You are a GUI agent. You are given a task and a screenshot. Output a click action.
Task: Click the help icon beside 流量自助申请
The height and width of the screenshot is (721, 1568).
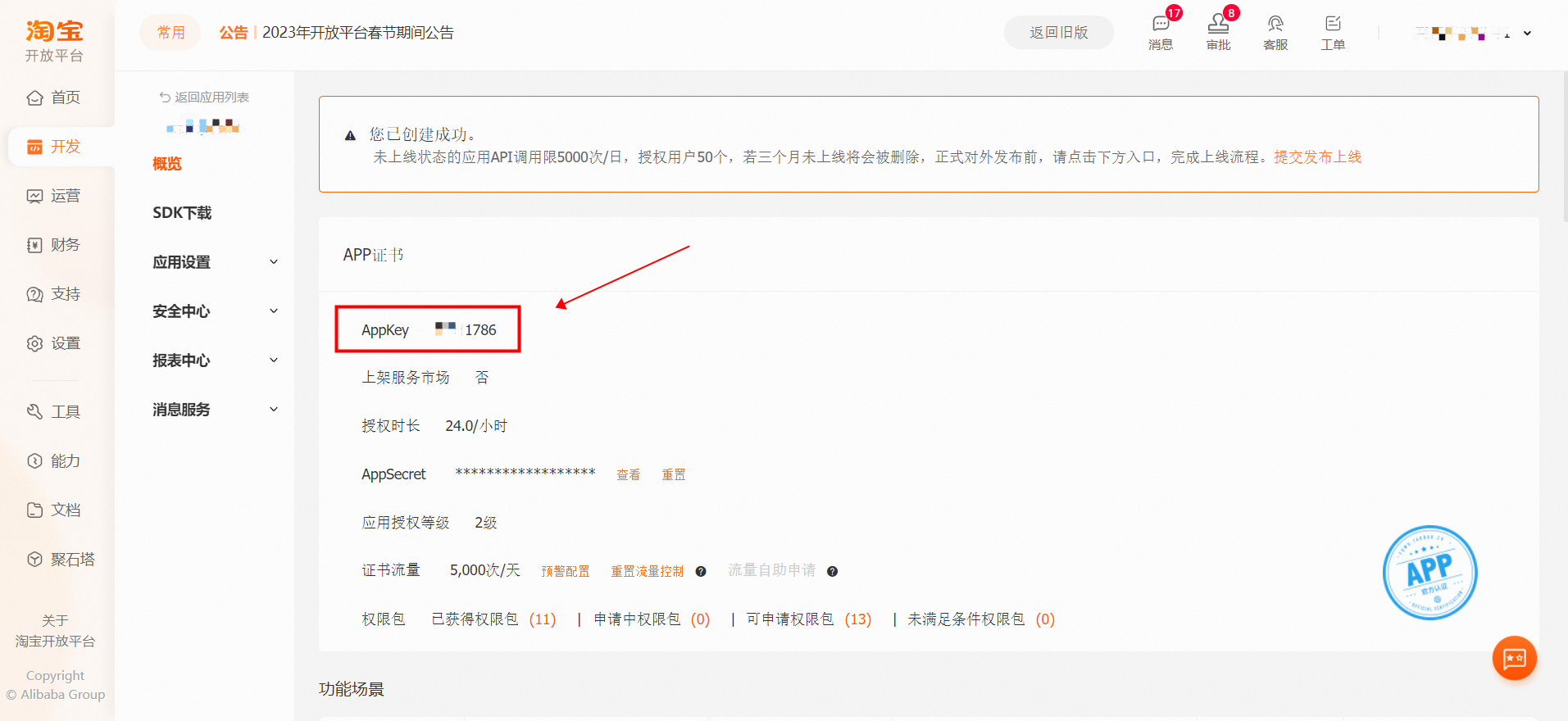click(832, 571)
